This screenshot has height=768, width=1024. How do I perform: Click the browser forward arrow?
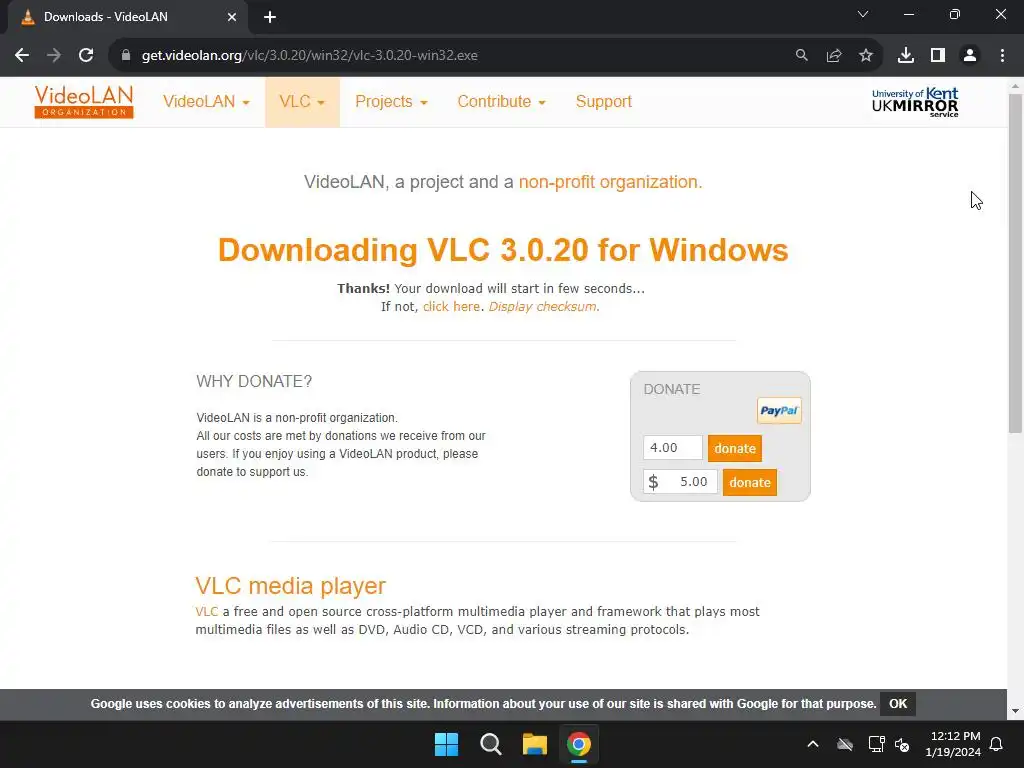[54, 56]
